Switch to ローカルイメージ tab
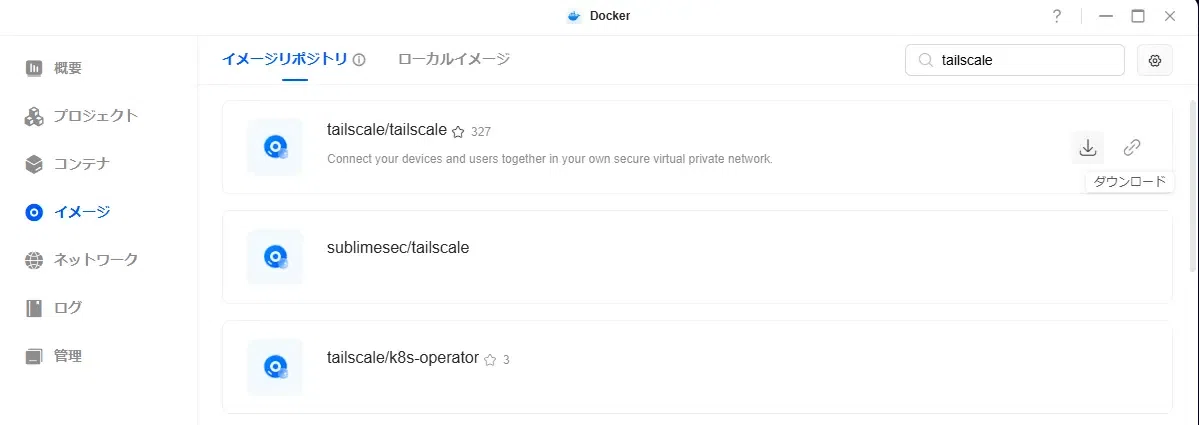Viewport: 1199px width, 425px height. [454, 59]
